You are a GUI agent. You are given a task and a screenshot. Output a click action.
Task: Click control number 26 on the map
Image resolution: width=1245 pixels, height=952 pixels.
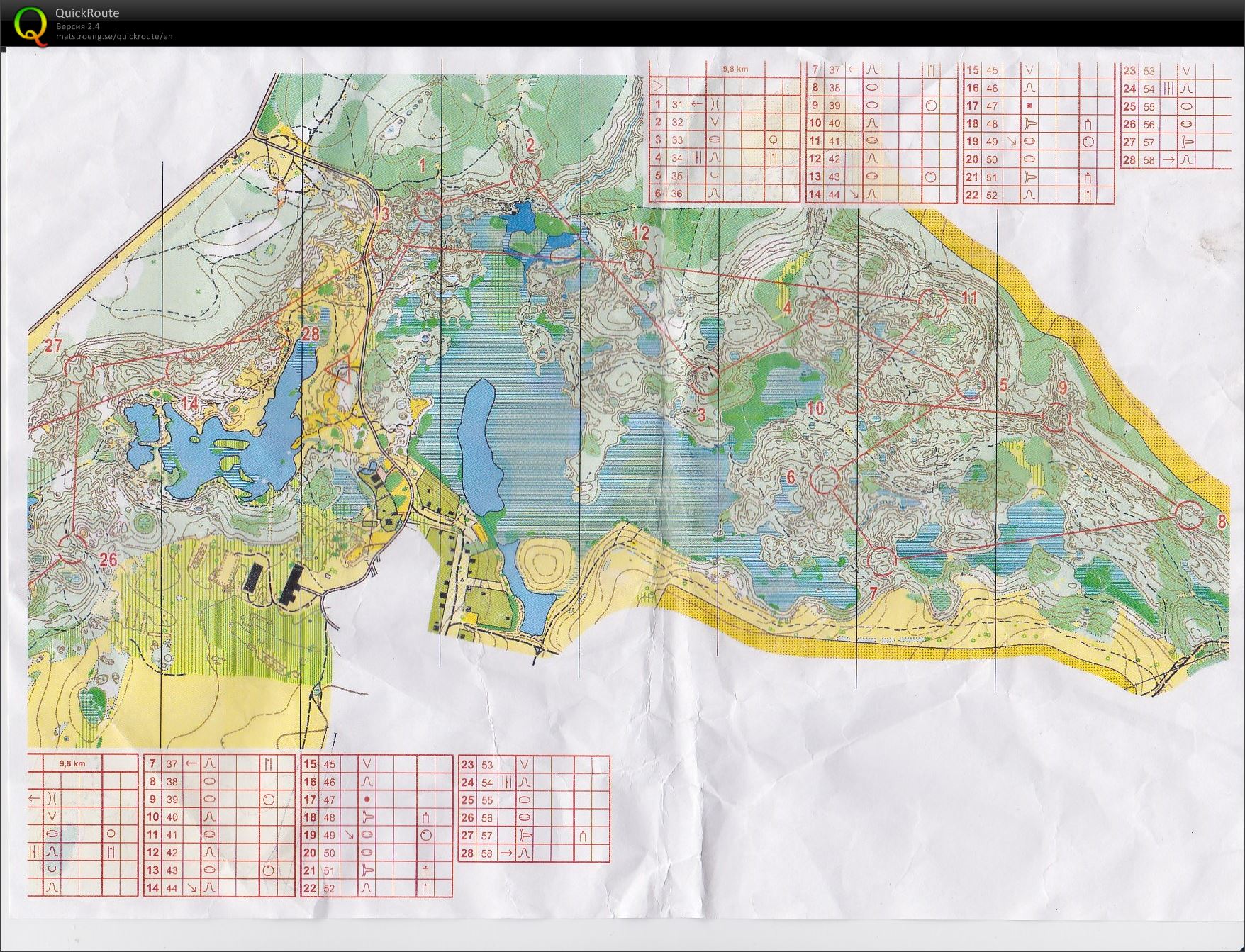click(x=108, y=560)
